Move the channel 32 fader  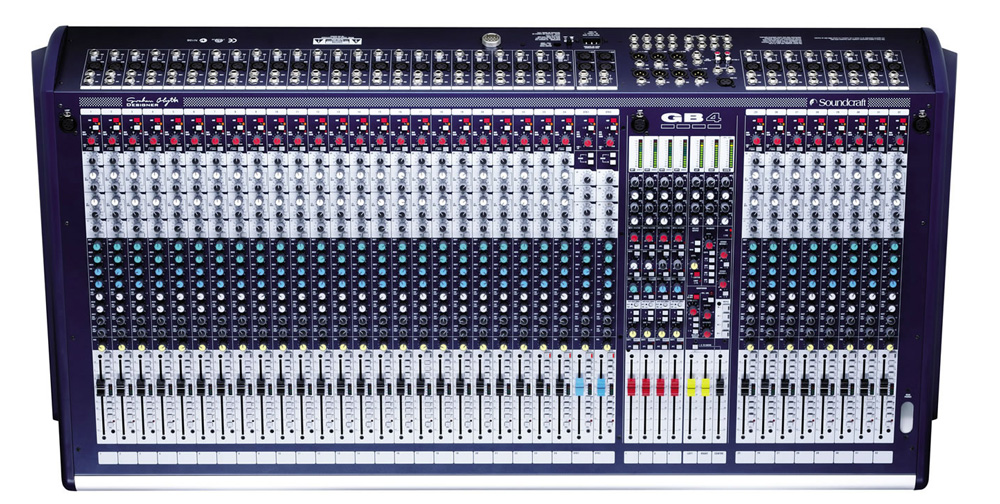pos(885,387)
